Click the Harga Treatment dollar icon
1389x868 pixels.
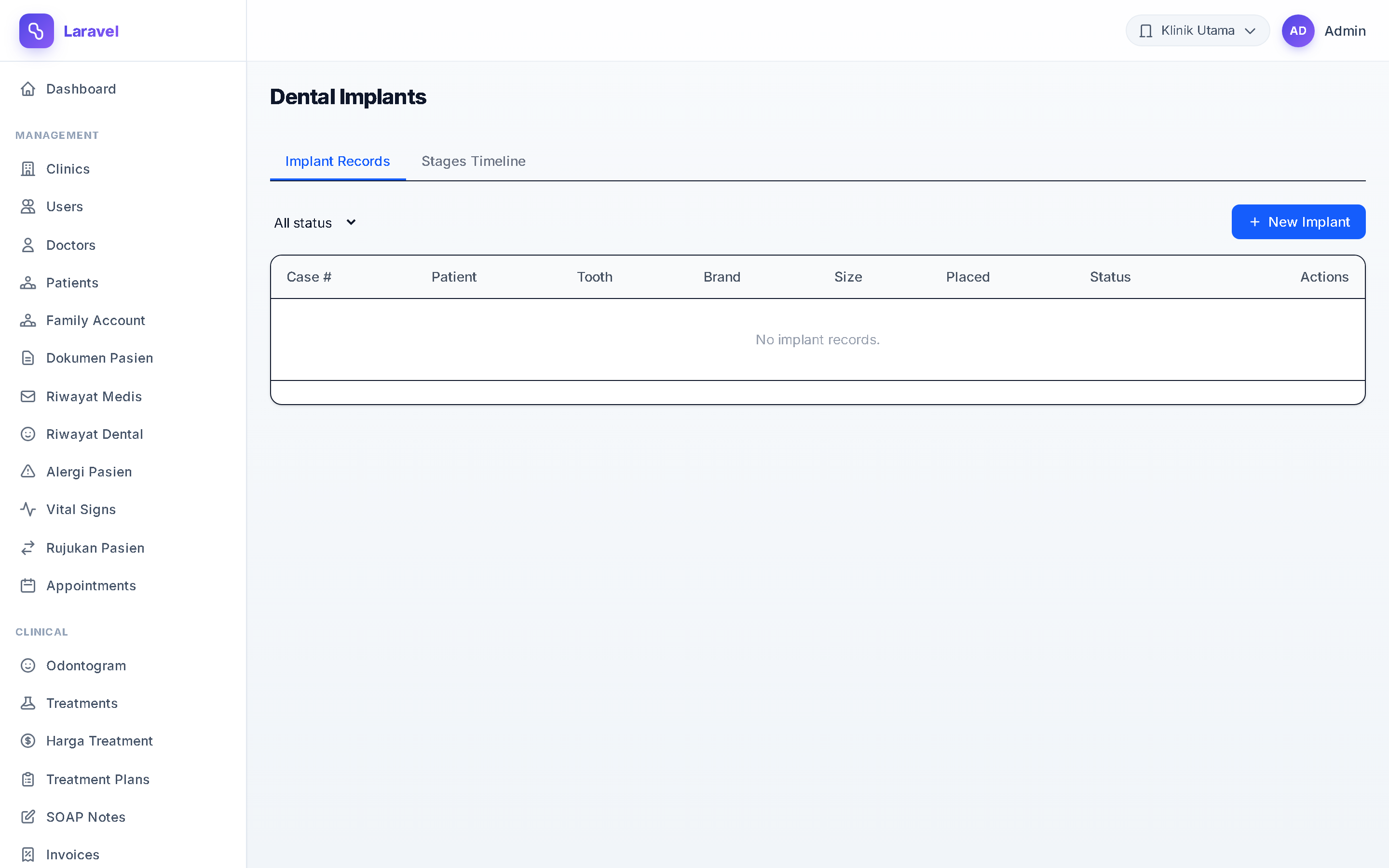point(27,741)
